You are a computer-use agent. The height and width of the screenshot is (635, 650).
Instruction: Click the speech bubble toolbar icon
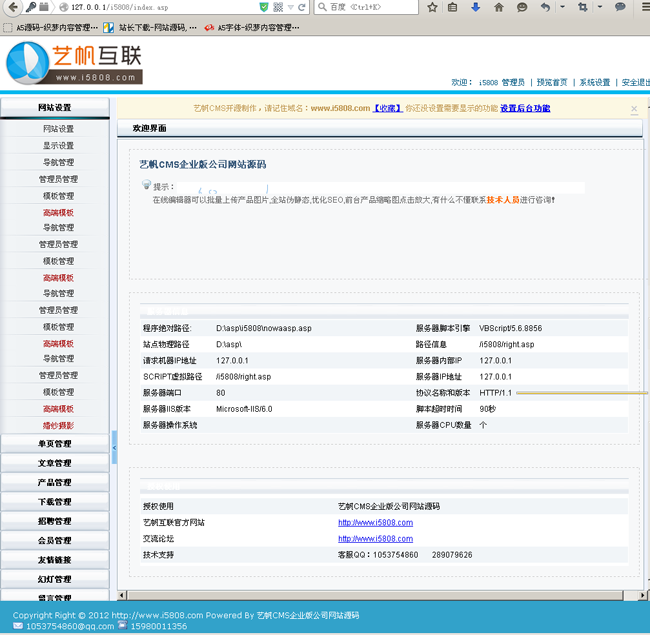tap(620, 7)
